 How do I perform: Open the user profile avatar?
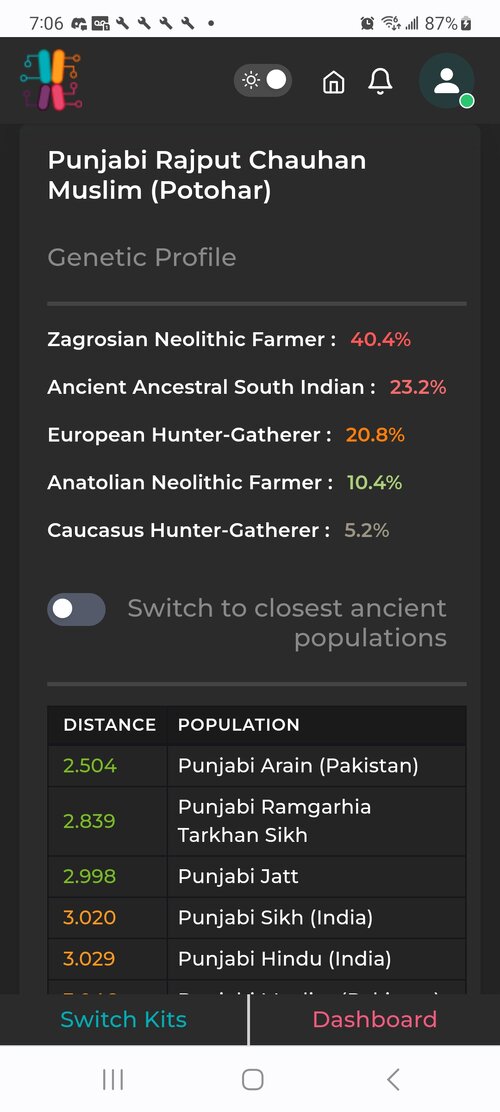pyautogui.click(x=447, y=80)
